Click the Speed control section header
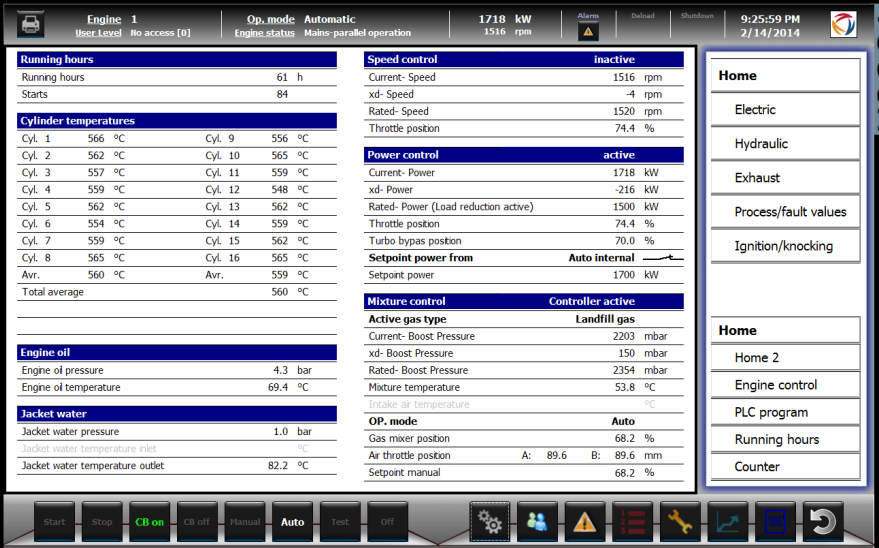The height and width of the screenshot is (548, 879). point(524,59)
